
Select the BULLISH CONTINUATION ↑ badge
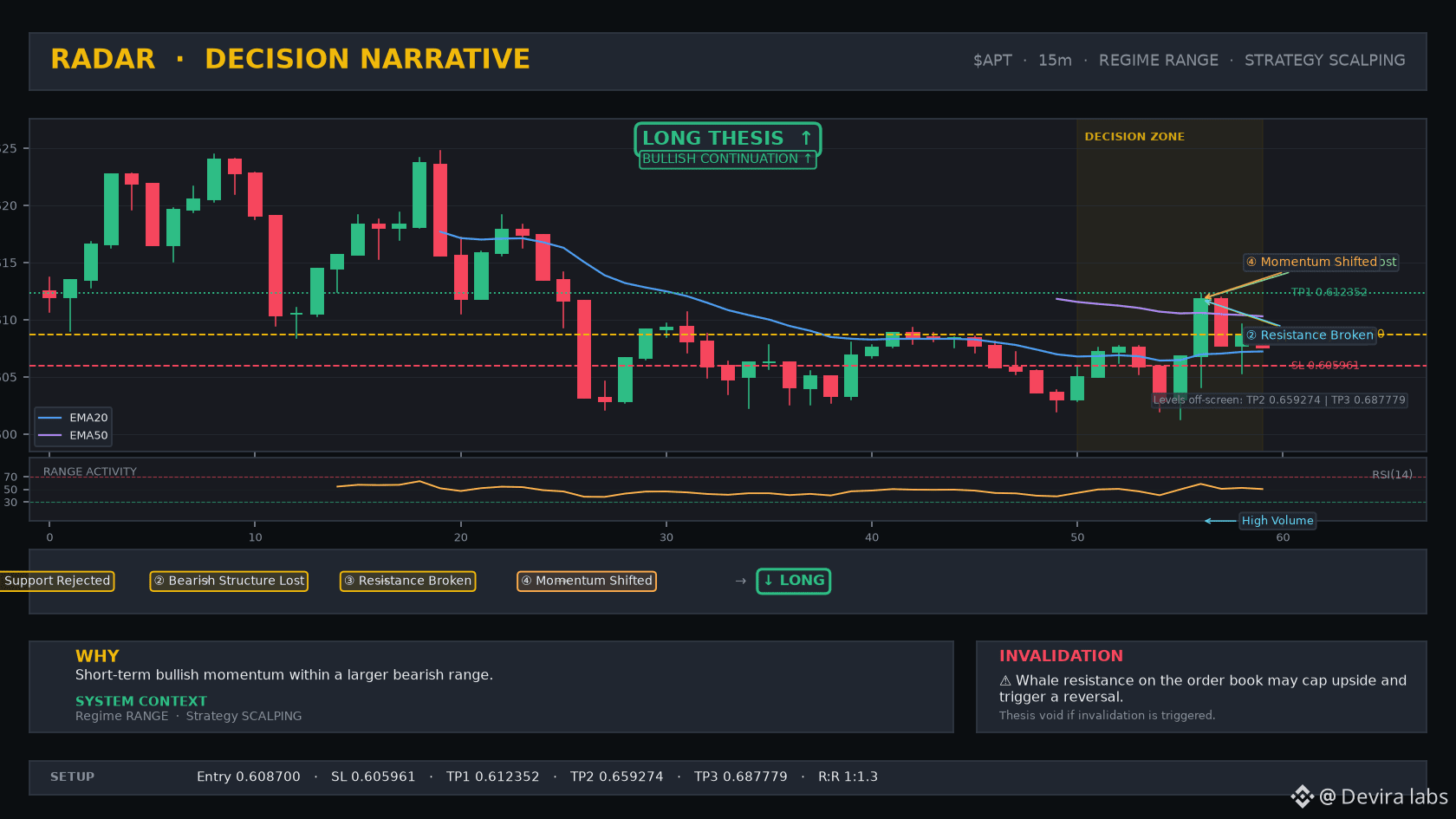pos(727,159)
